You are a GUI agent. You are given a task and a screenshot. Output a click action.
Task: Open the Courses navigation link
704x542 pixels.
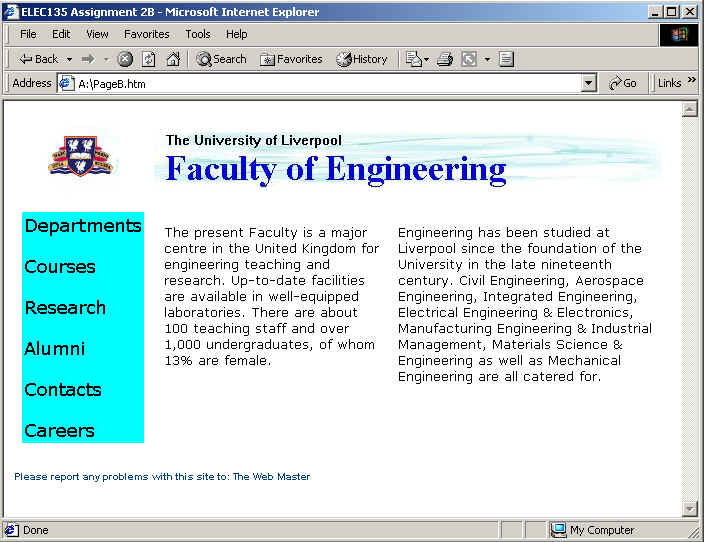coord(60,267)
